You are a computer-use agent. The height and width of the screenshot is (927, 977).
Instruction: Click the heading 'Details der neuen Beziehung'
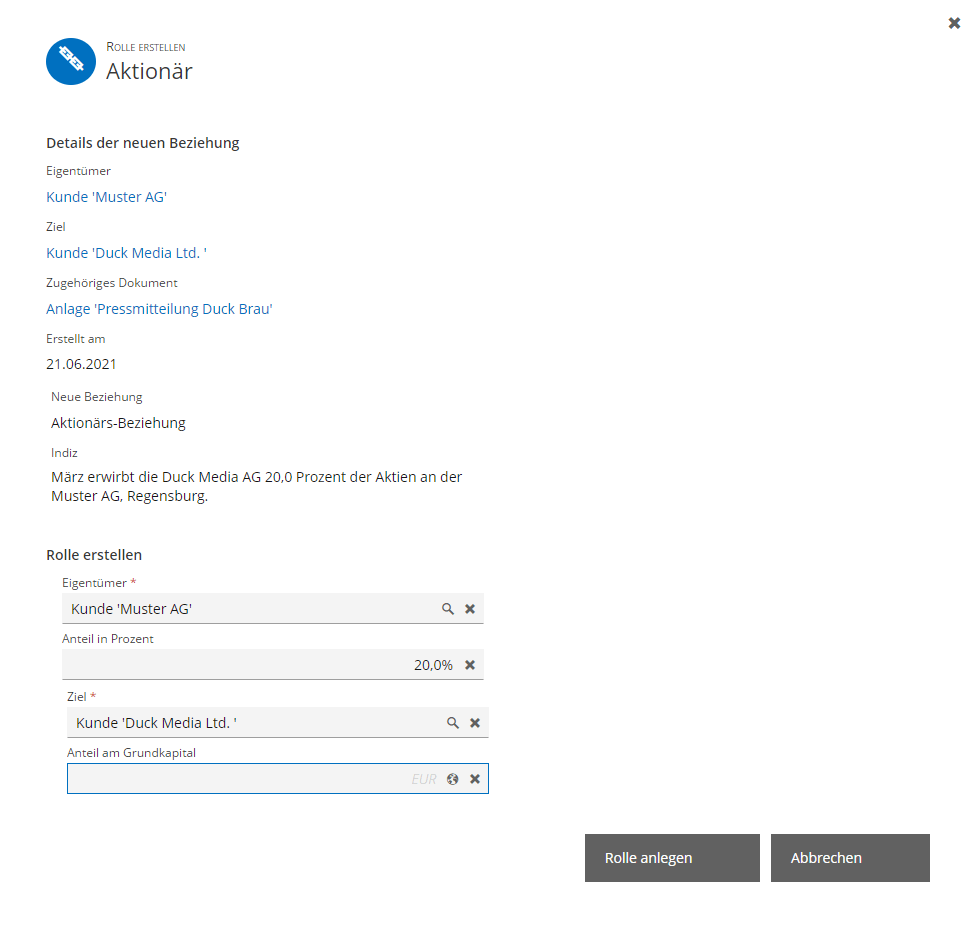tap(143, 143)
